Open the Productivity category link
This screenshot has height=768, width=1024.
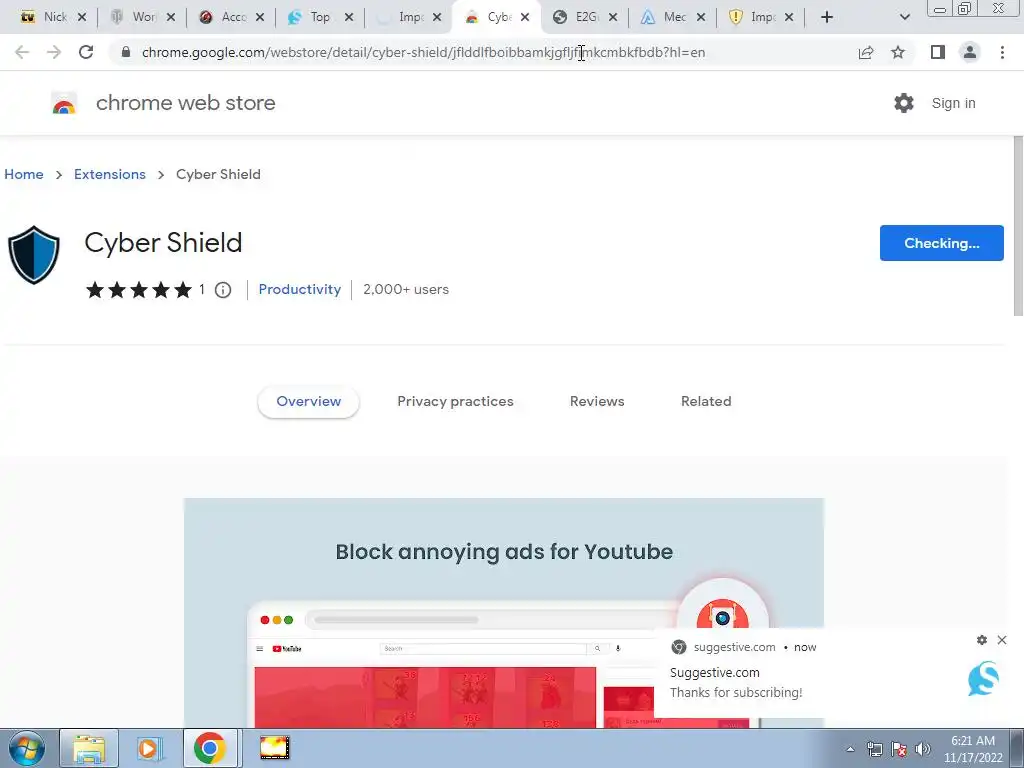click(x=300, y=289)
